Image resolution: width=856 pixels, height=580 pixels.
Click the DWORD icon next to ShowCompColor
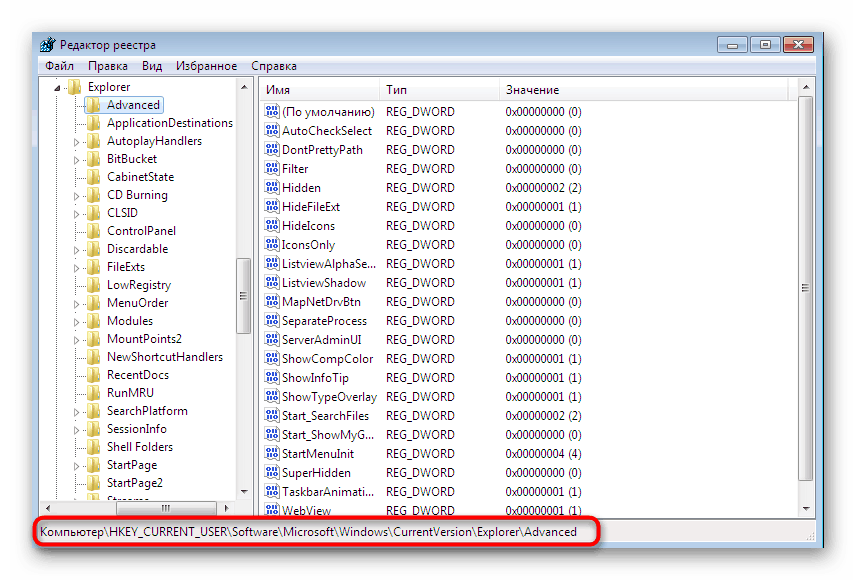(x=272, y=358)
